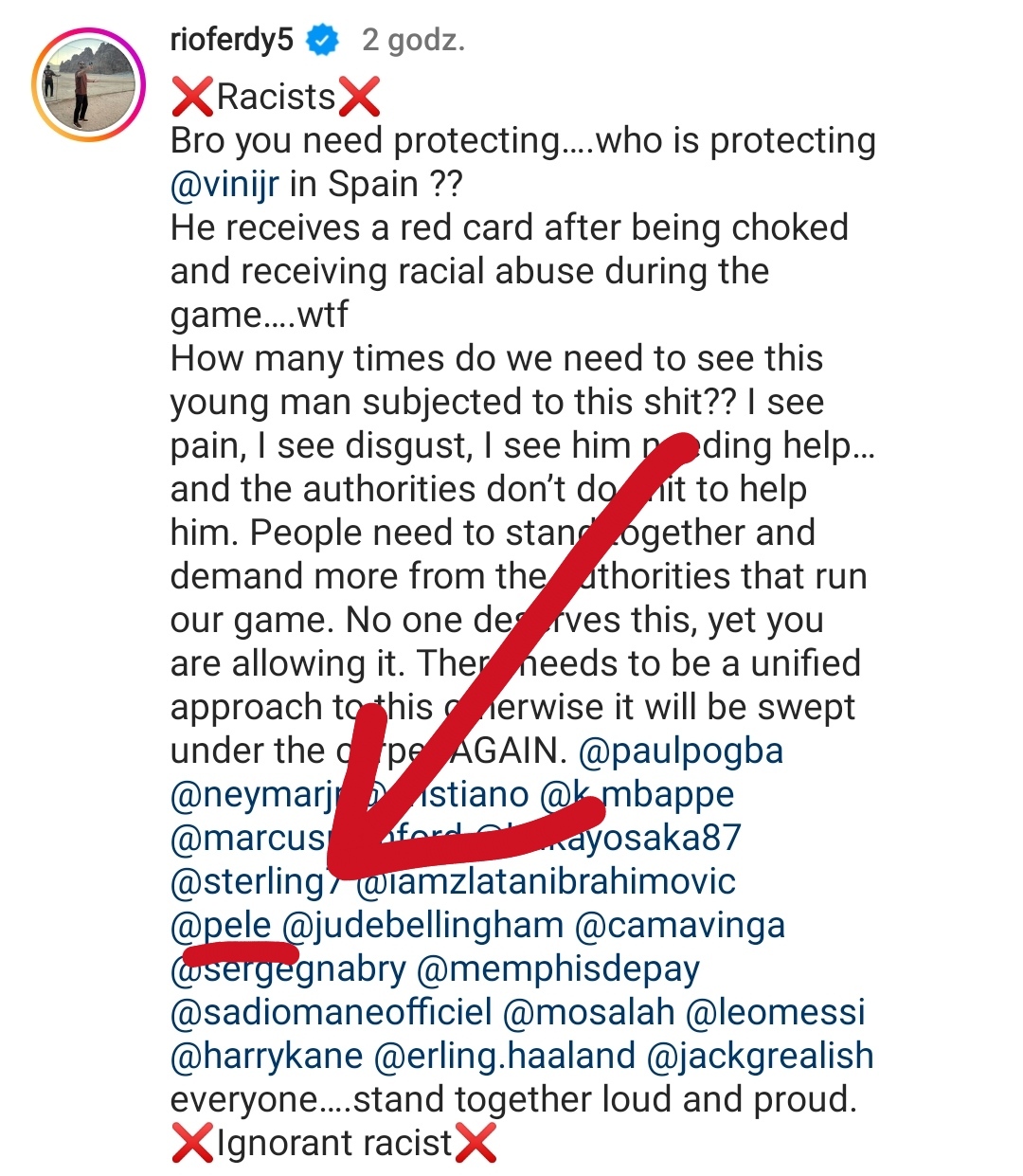
Task: Open the @mosalah mention
Action: point(588,1012)
